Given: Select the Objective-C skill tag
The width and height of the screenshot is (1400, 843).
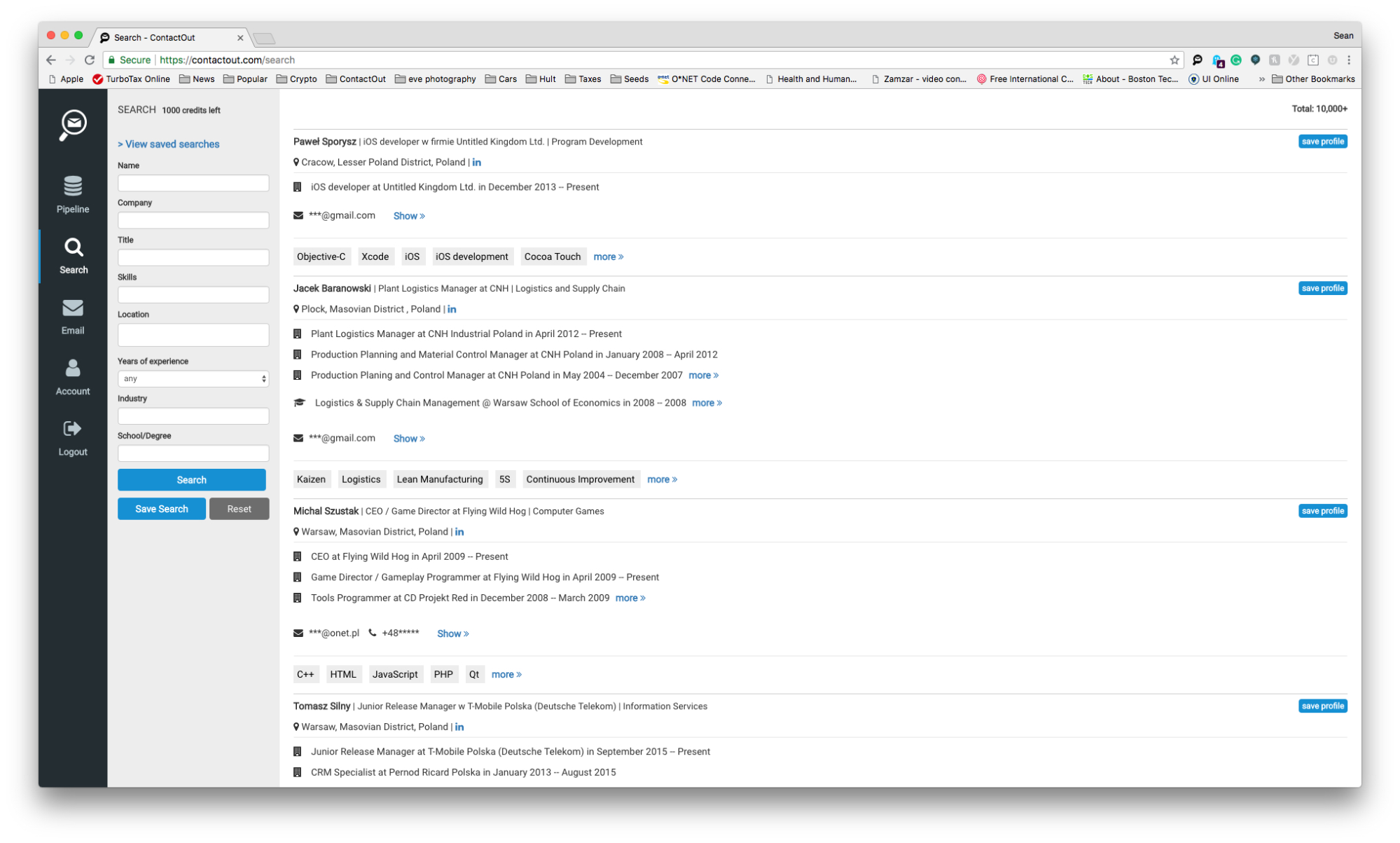Looking at the screenshot, I should click(x=321, y=256).
